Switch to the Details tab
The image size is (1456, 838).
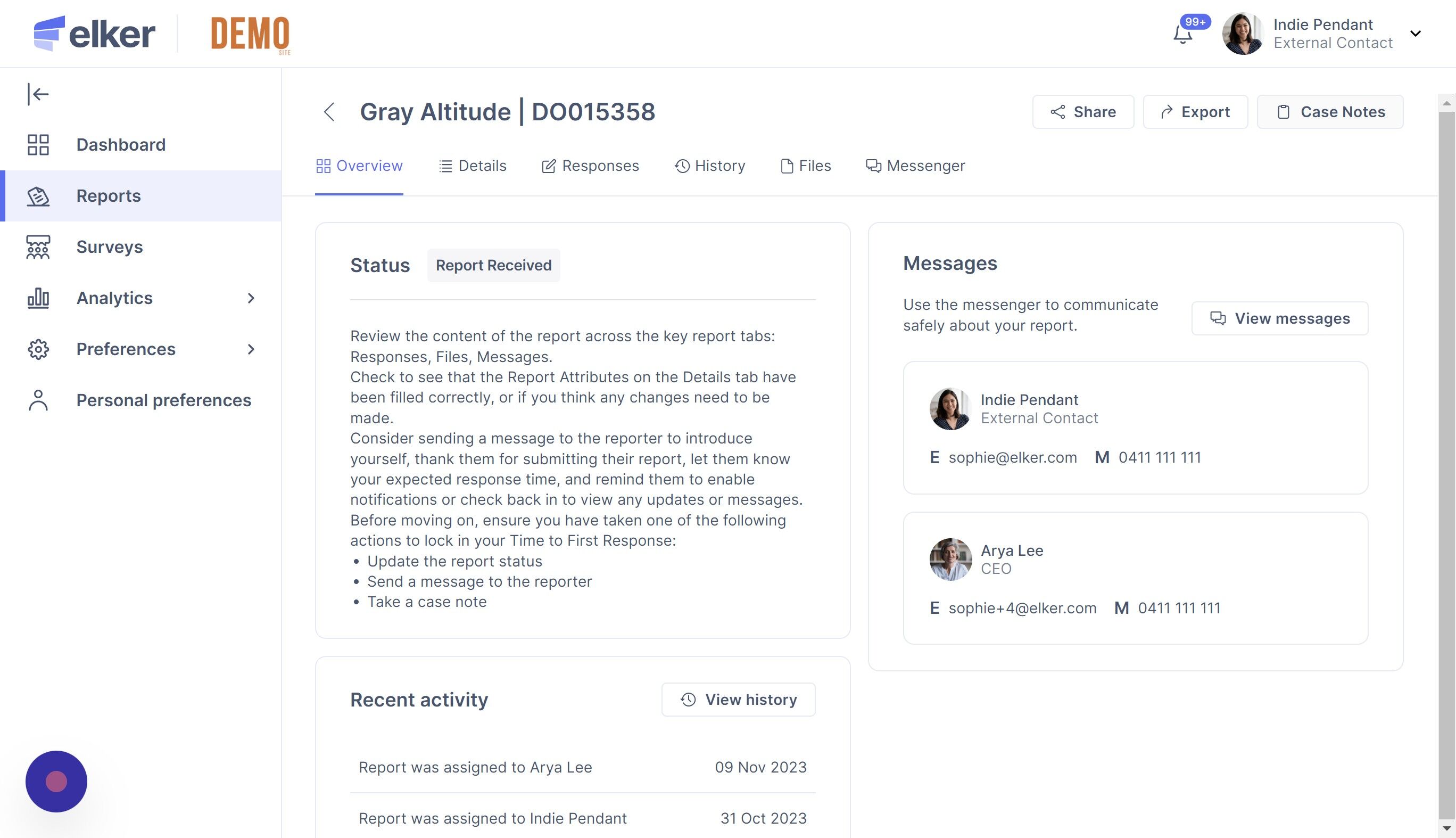(x=472, y=166)
